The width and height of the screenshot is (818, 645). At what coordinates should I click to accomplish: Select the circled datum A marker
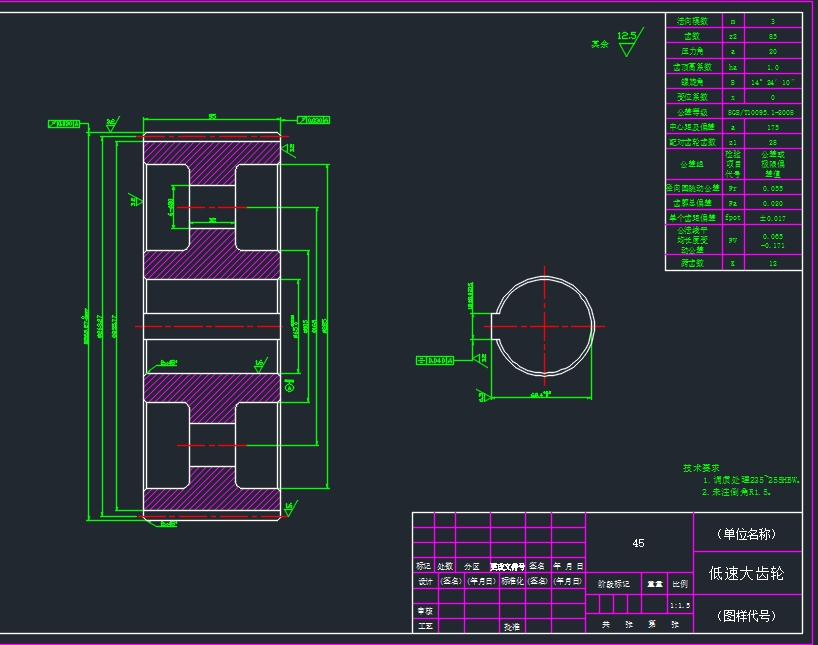[x=290, y=387]
